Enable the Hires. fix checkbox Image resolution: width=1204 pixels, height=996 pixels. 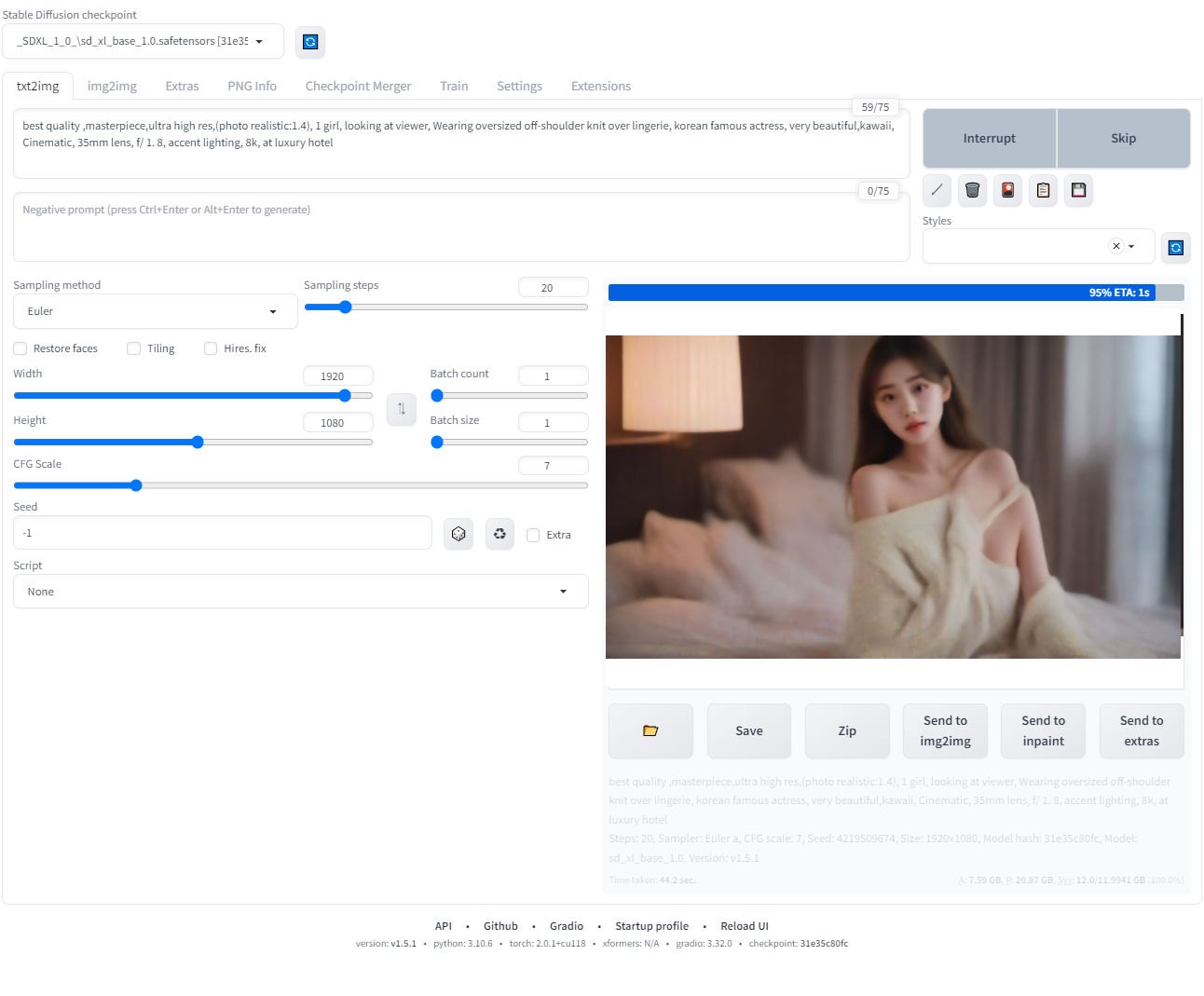tap(211, 348)
